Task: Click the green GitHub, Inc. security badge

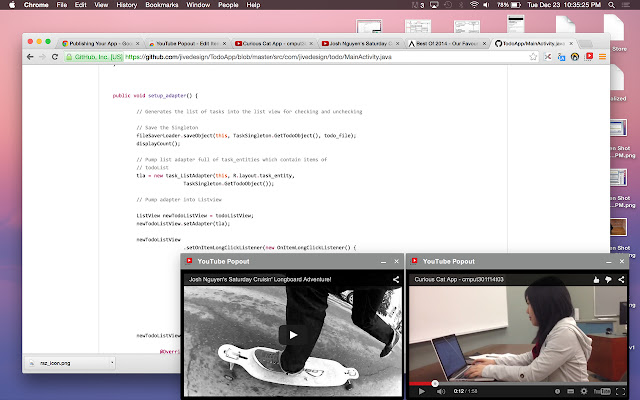Action: coord(94,57)
